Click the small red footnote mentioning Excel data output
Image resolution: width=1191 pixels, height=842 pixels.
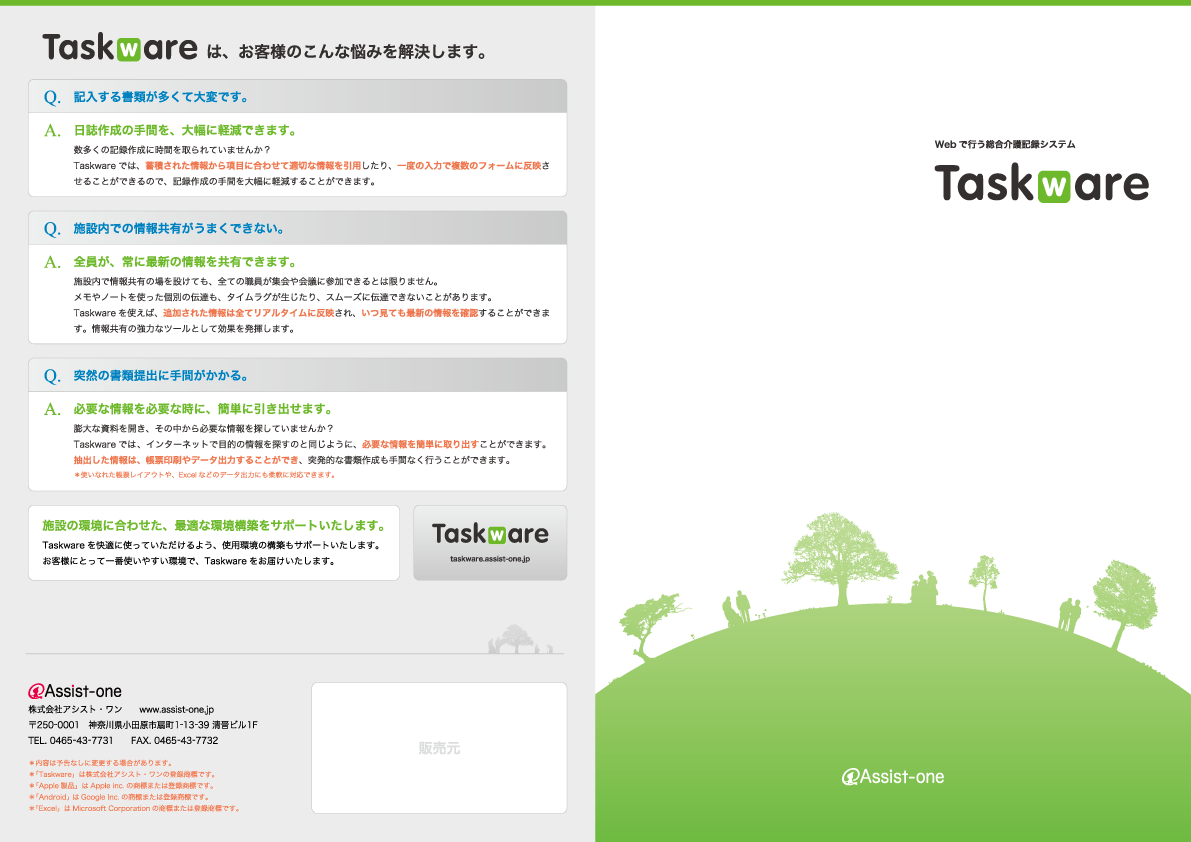204,475
